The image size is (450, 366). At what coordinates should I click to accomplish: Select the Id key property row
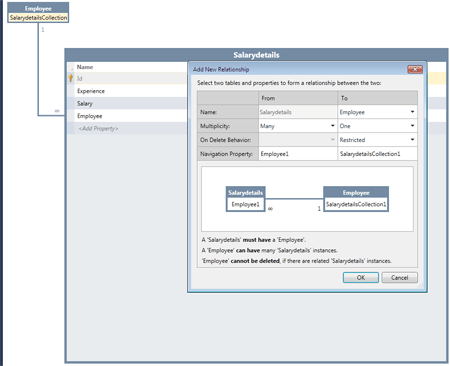tap(127, 78)
